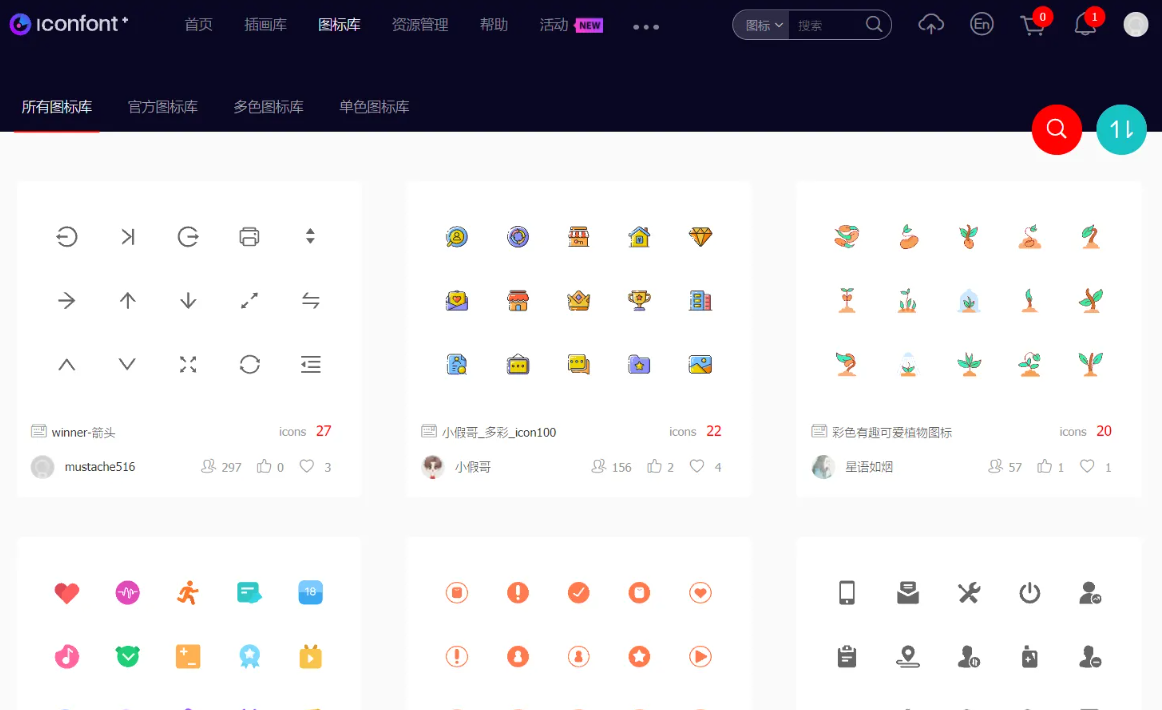The width and height of the screenshot is (1162, 710).
Task: Open the winner-箭头 library title link
Action: (84, 432)
